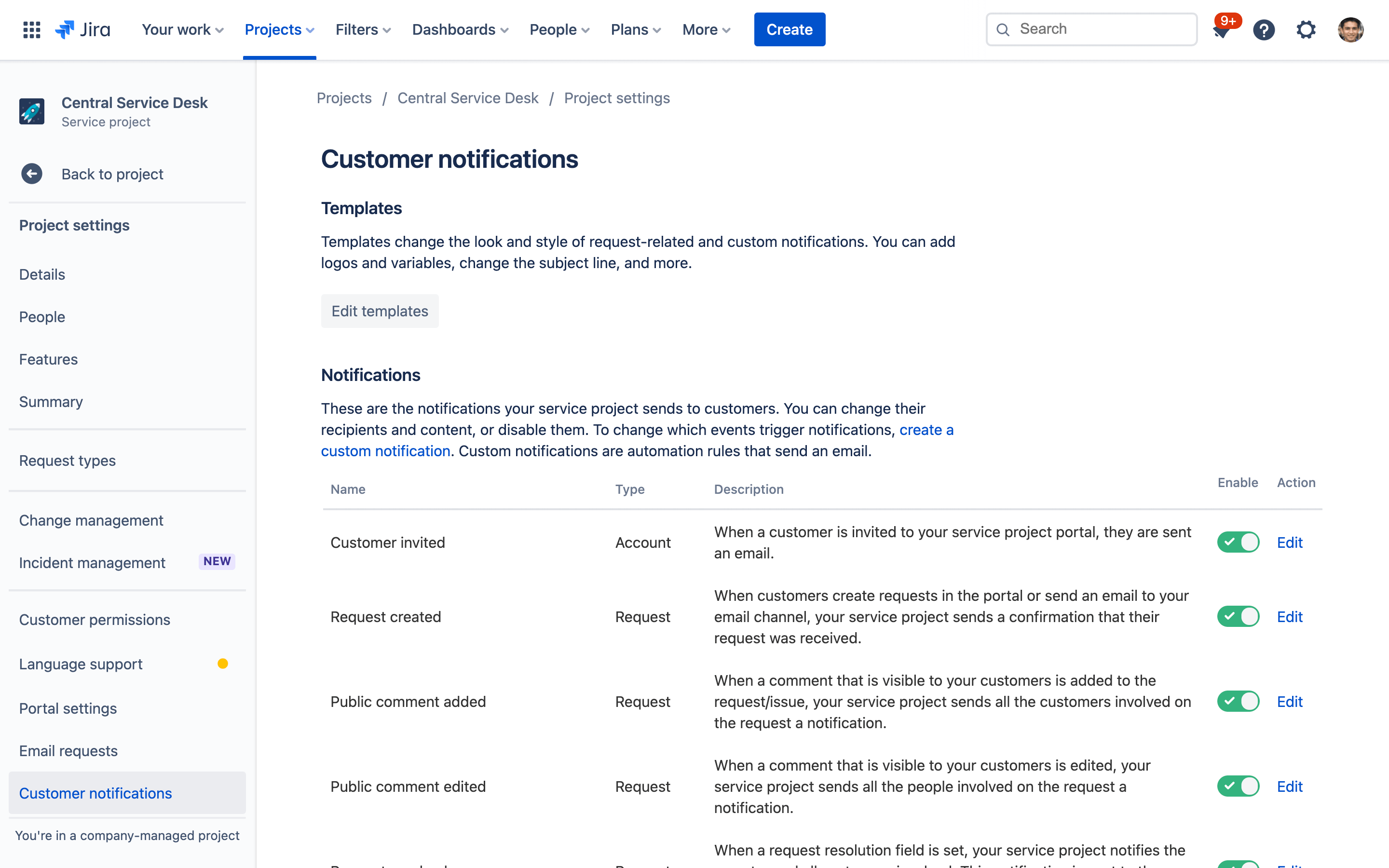This screenshot has width=1389, height=868.
Task: Toggle the Public comment edited notification
Action: coord(1238,786)
